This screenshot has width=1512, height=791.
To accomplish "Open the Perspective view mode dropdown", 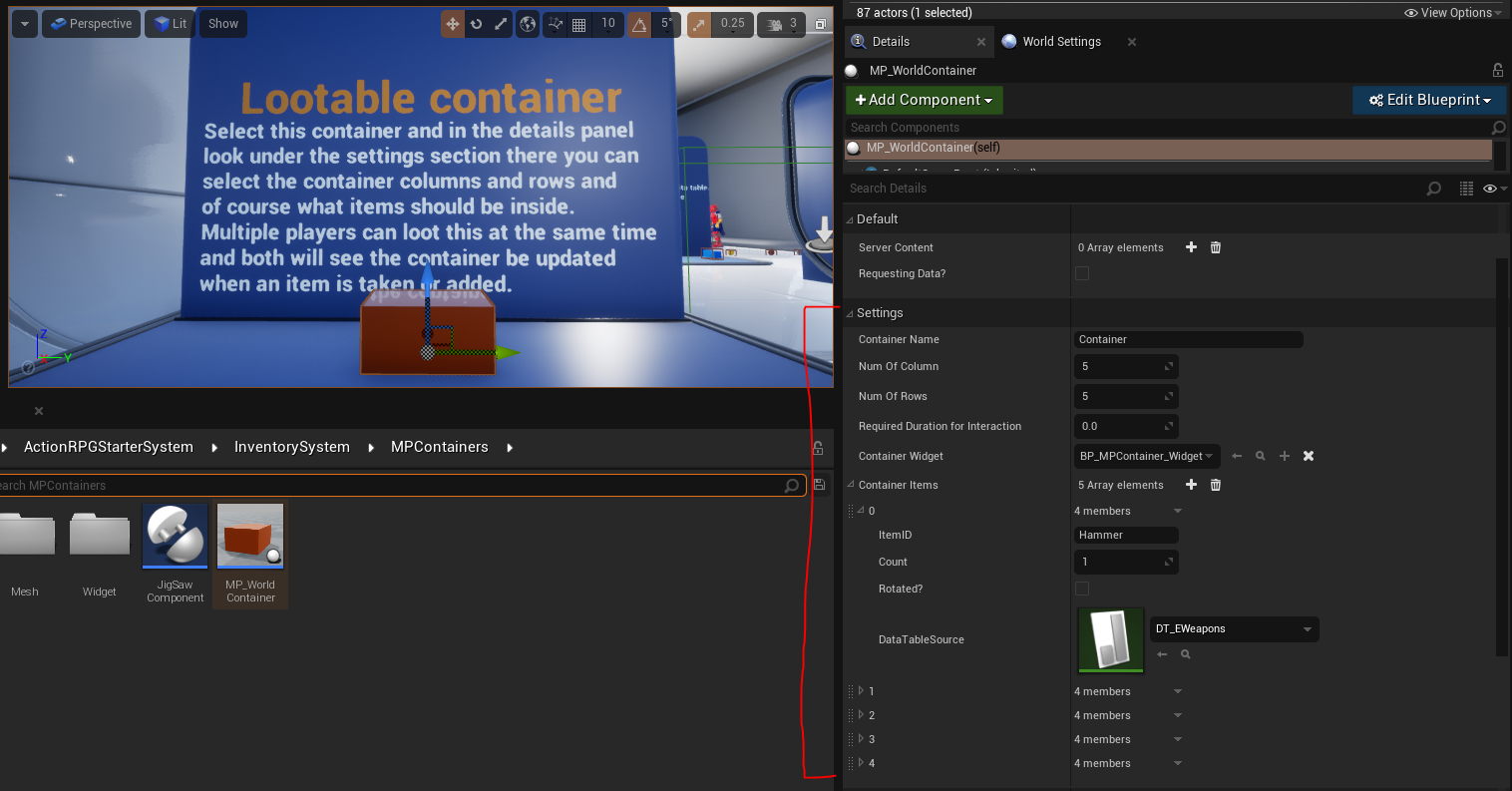I will pyautogui.click(x=91, y=24).
